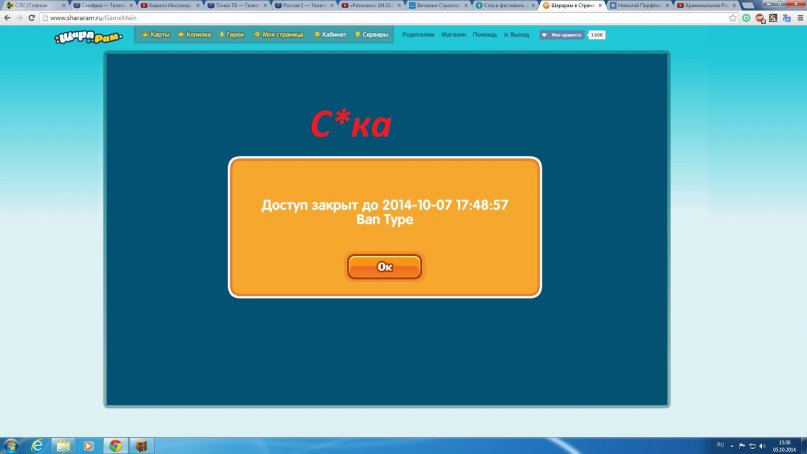Image resolution: width=807 pixels, height=454 pixels.
Task: Switch to the Точка ТВ — Телес tab
Action: click(x=235, y=5)
